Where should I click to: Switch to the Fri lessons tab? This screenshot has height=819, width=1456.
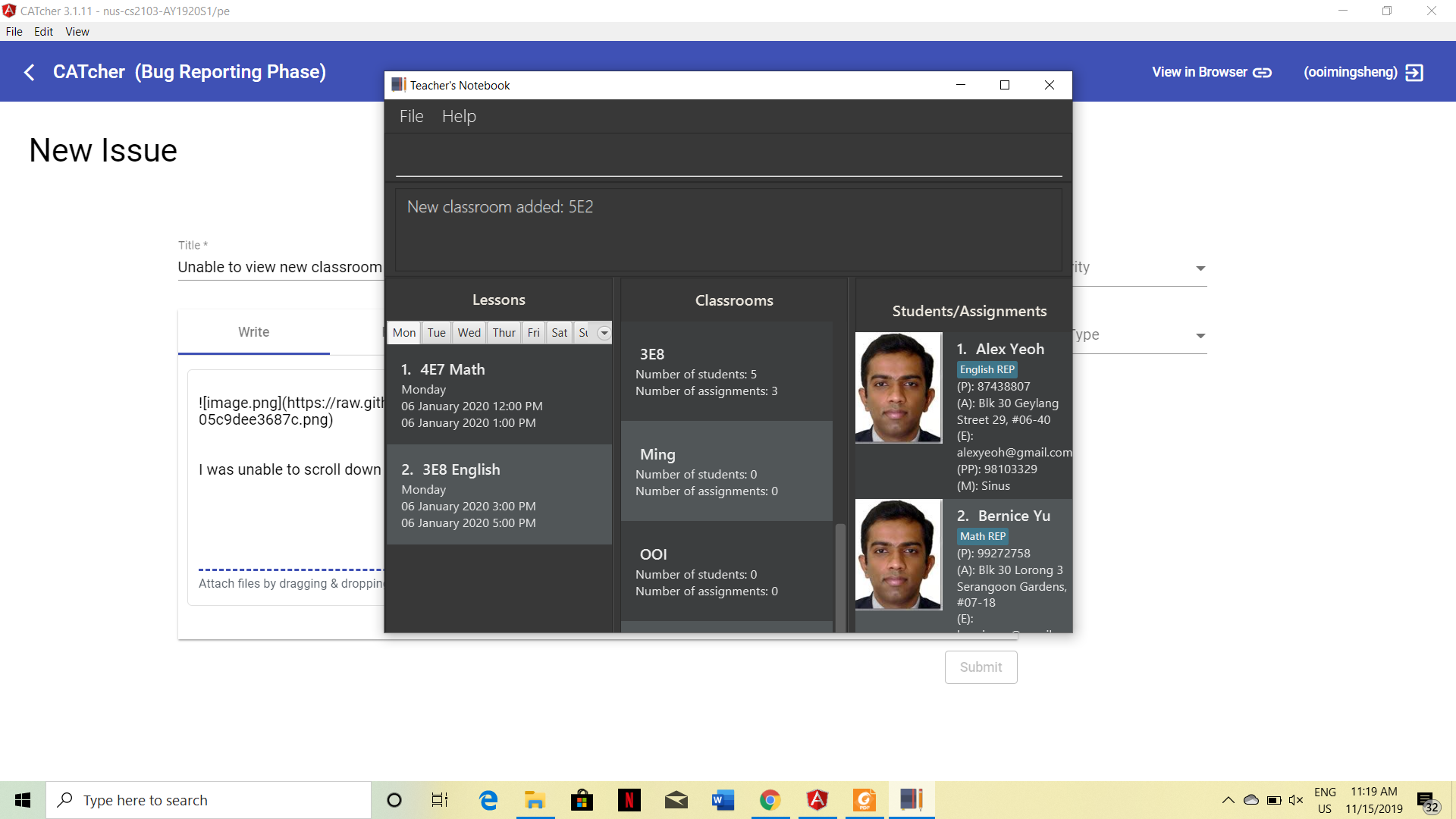(533, 333)
